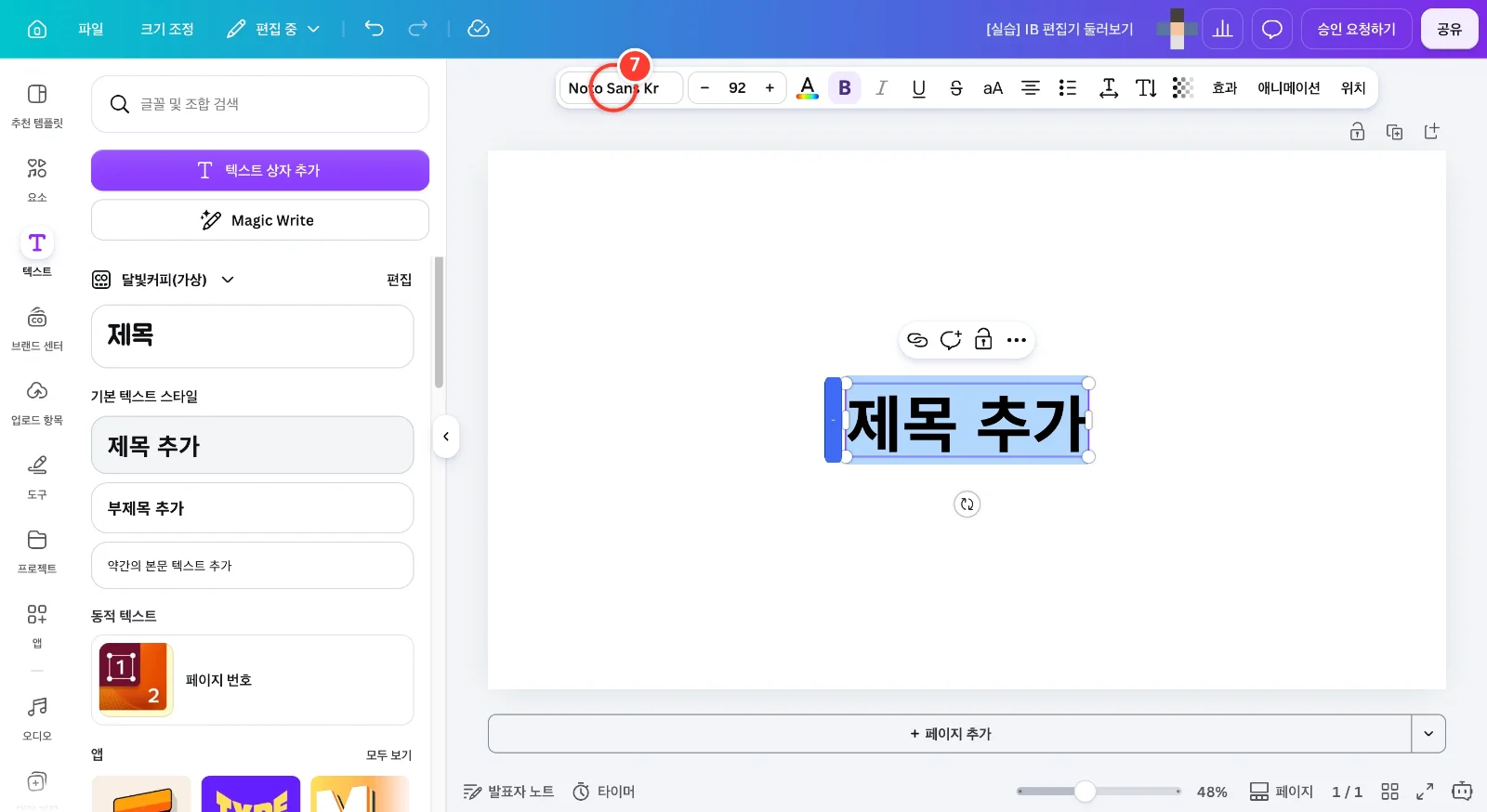Click the font search field
The height and width of the screenshot is (812, 1487).
pos(260,104)
